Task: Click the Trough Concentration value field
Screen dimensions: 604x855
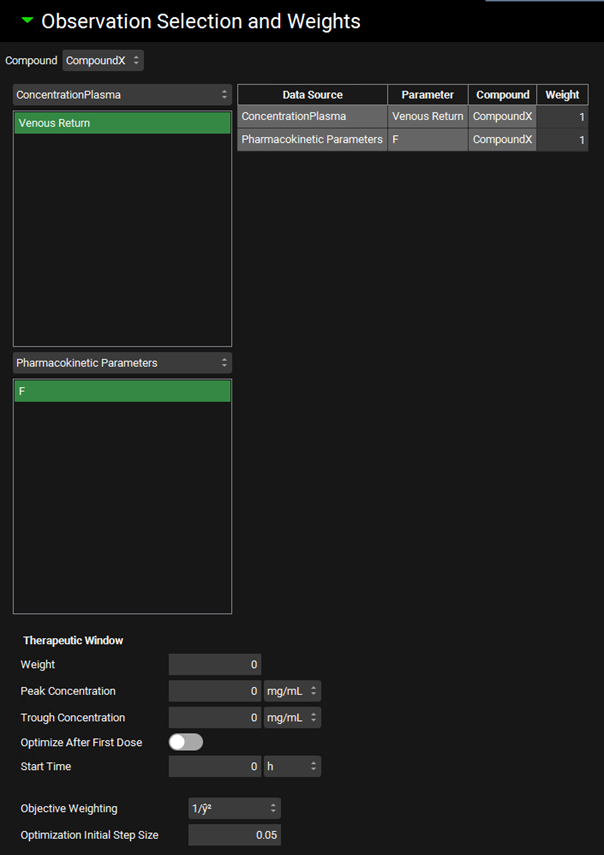Action: tap(214, 718)
